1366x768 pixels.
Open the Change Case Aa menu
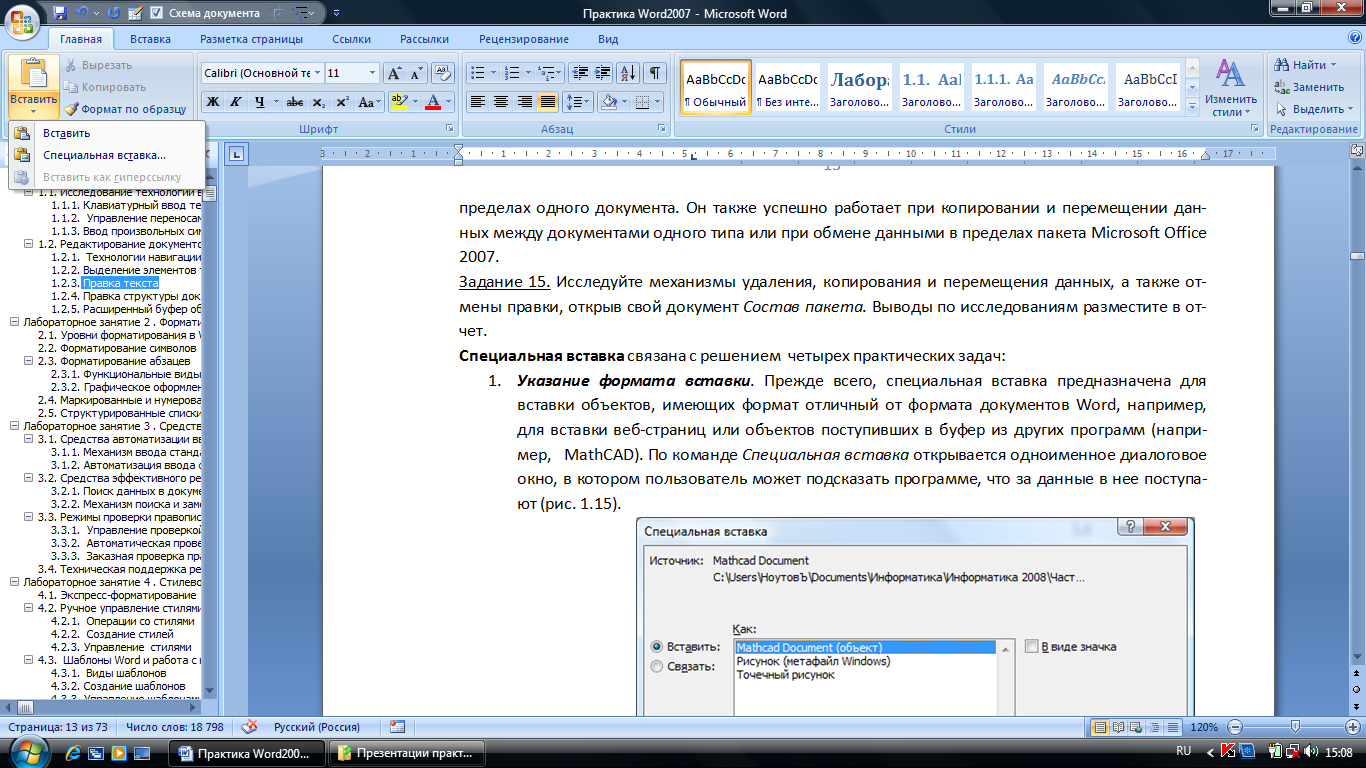click(369, 102)
